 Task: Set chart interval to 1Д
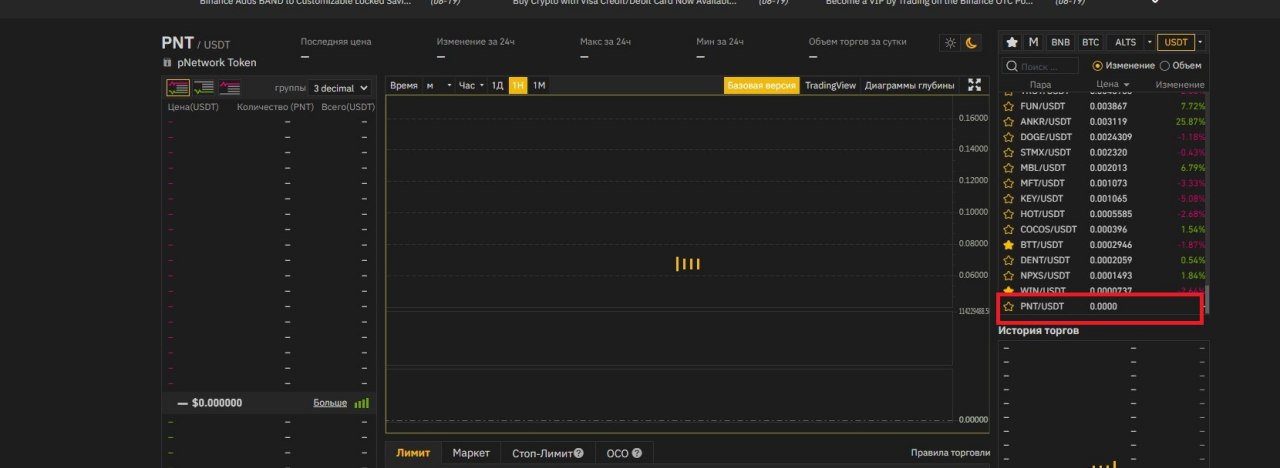coord(497,86)
